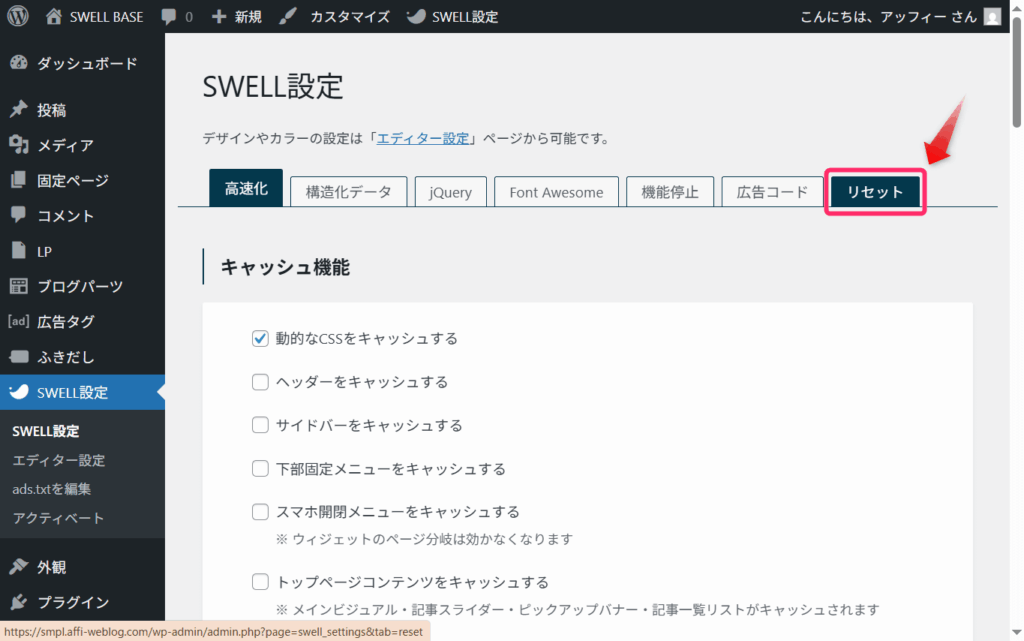The width and height of the screenshot is (1024, 641).
Task: Click the ダッシュボード gauge icon
Action: 19,63
